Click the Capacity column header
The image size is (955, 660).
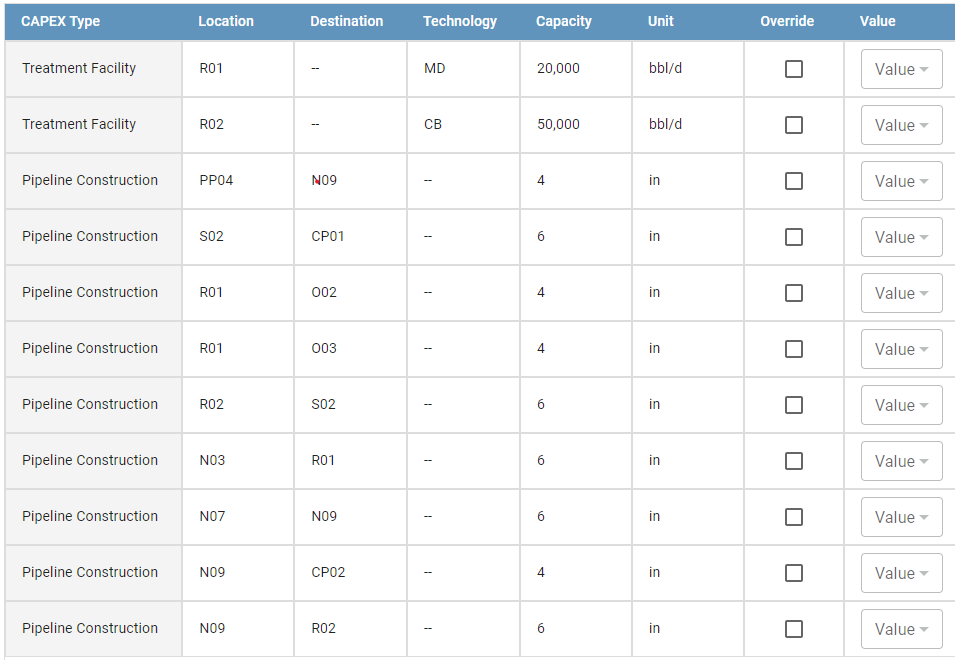[x=563, y=21]
